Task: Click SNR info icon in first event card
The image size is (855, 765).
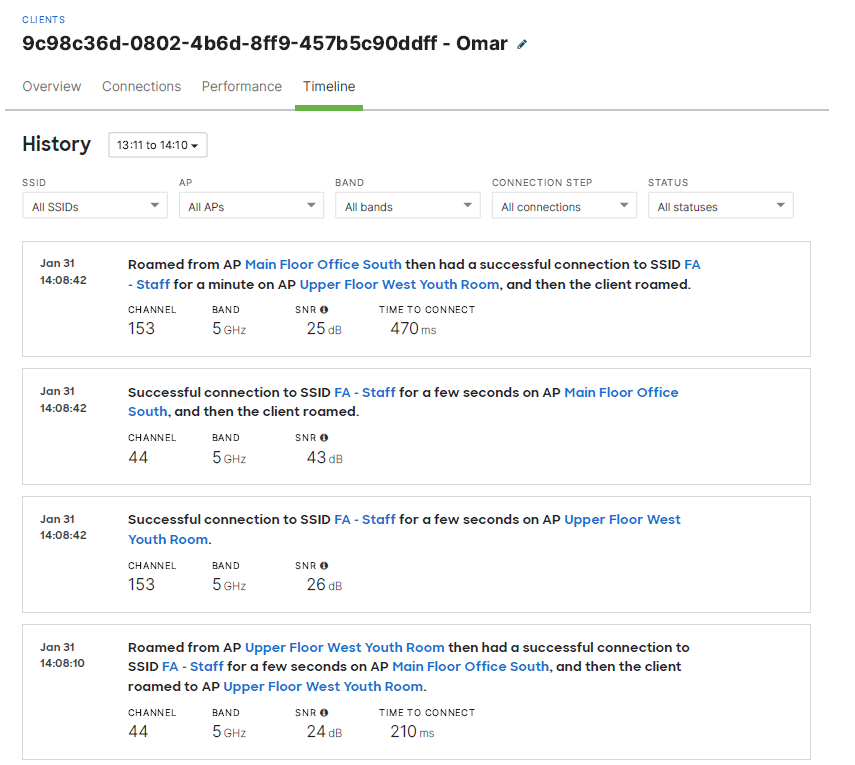Action: pyautogui.click(x=324, y=310)
